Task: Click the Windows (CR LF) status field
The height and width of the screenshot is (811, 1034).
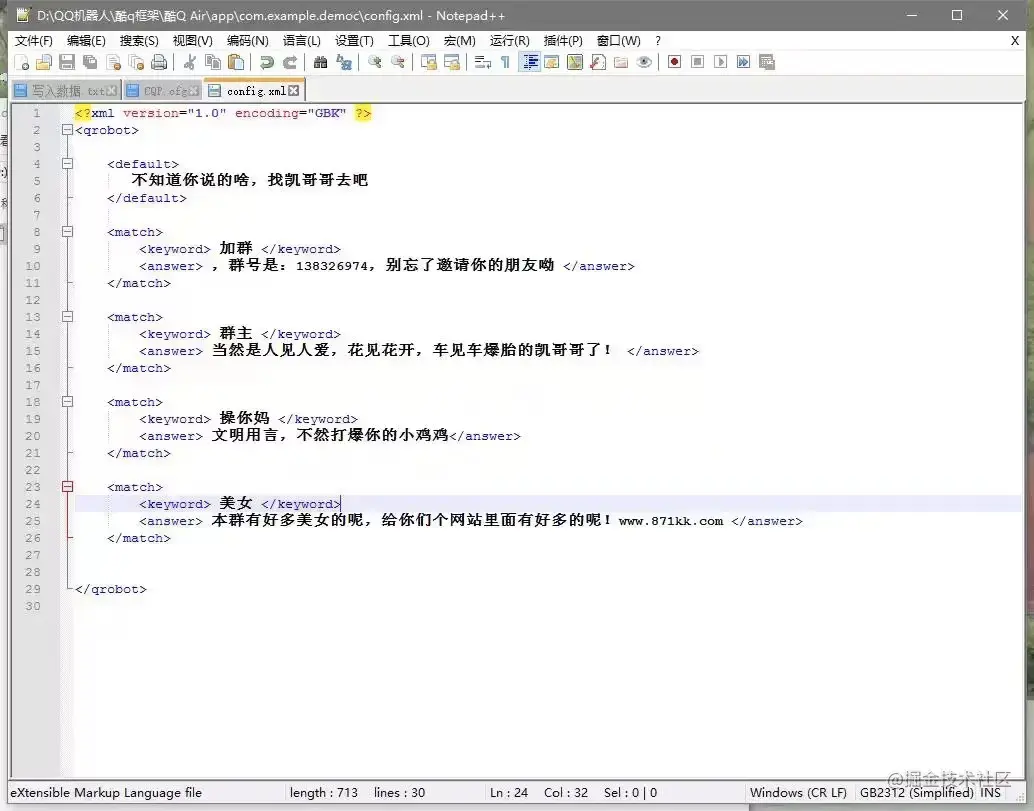Action: coord(798,793)
